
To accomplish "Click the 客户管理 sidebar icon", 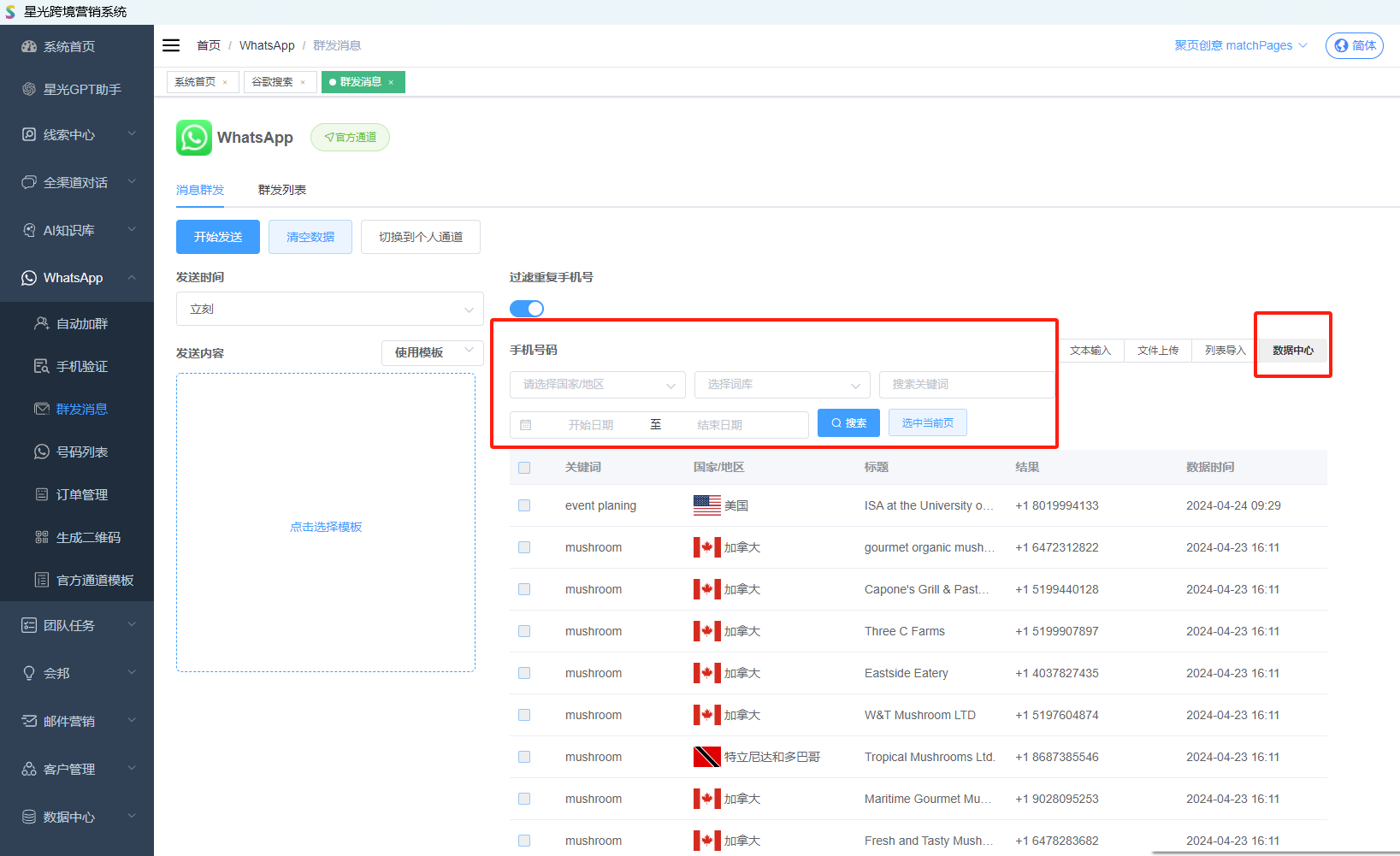I will pyautogui.click(x=29, y=769).
